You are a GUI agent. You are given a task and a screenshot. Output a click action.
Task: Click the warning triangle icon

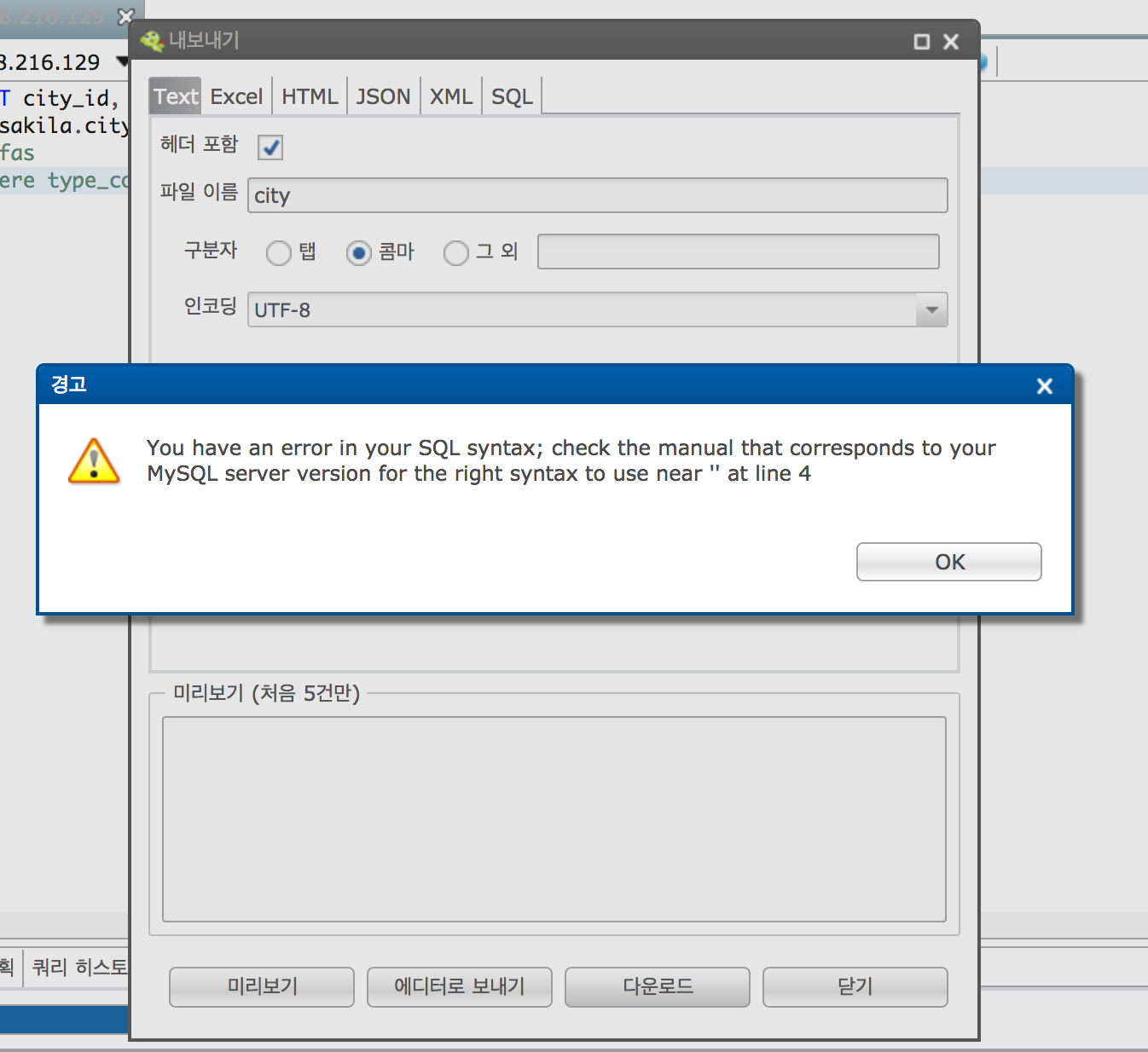tap(94, 460)
